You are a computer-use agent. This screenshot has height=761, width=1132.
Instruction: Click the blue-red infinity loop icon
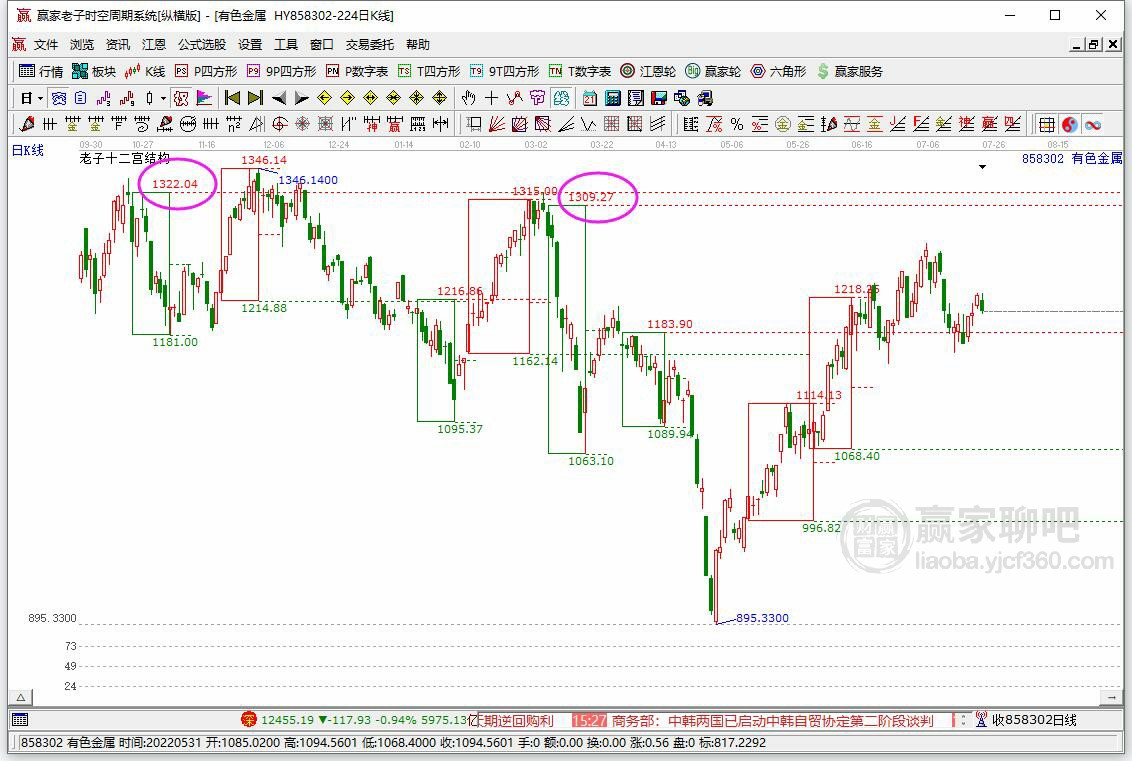pos(1093,124)
